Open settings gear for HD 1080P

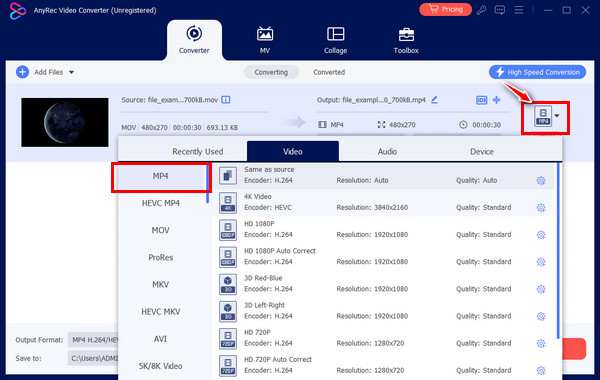click(541, 235)
